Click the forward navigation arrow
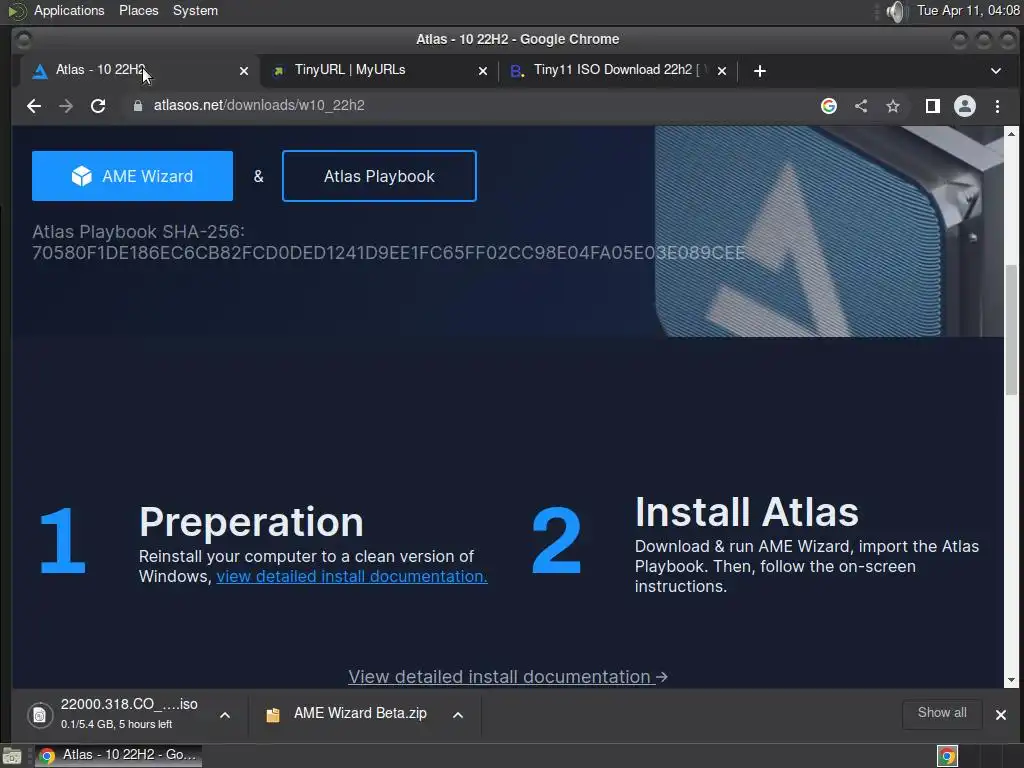The image size is (1024, 768). pyautogui.click(x=66, y=106)
